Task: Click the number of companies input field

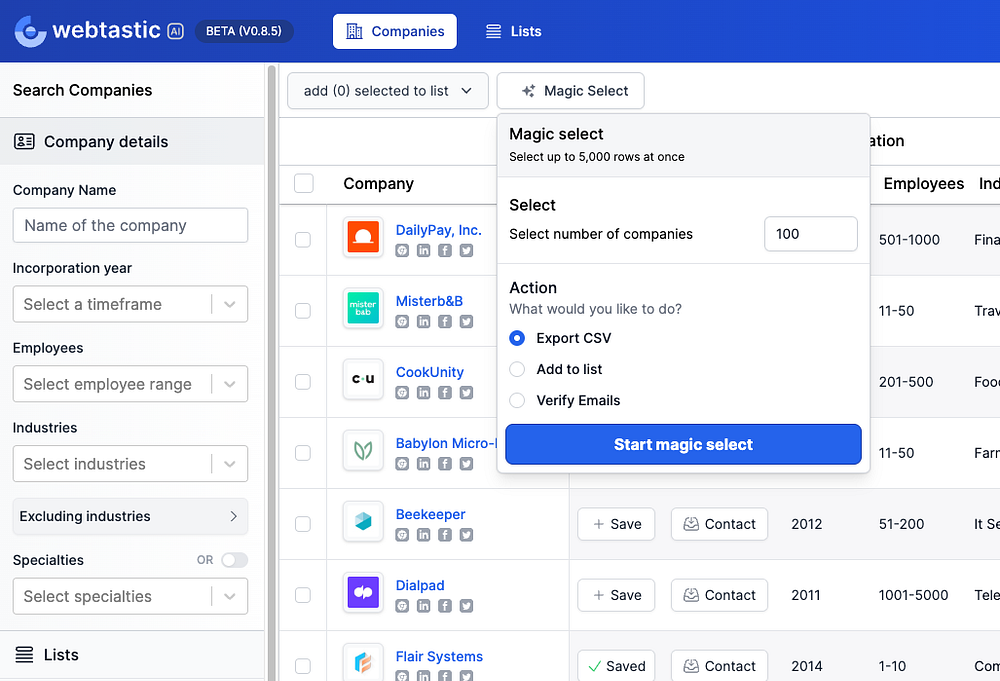Action: pos(811,234)
